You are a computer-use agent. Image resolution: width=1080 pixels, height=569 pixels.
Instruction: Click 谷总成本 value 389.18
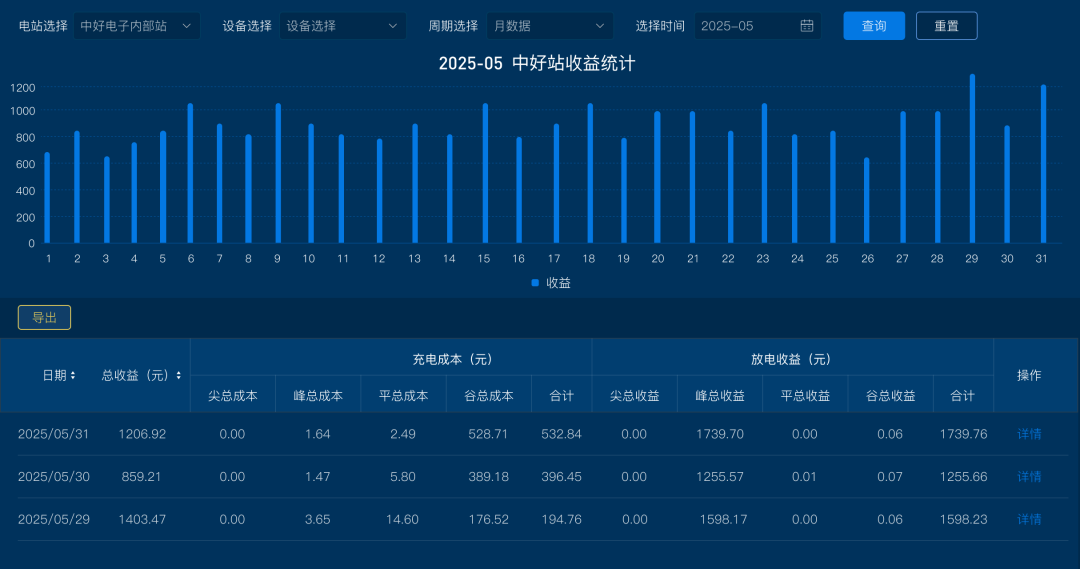[488, 477]
